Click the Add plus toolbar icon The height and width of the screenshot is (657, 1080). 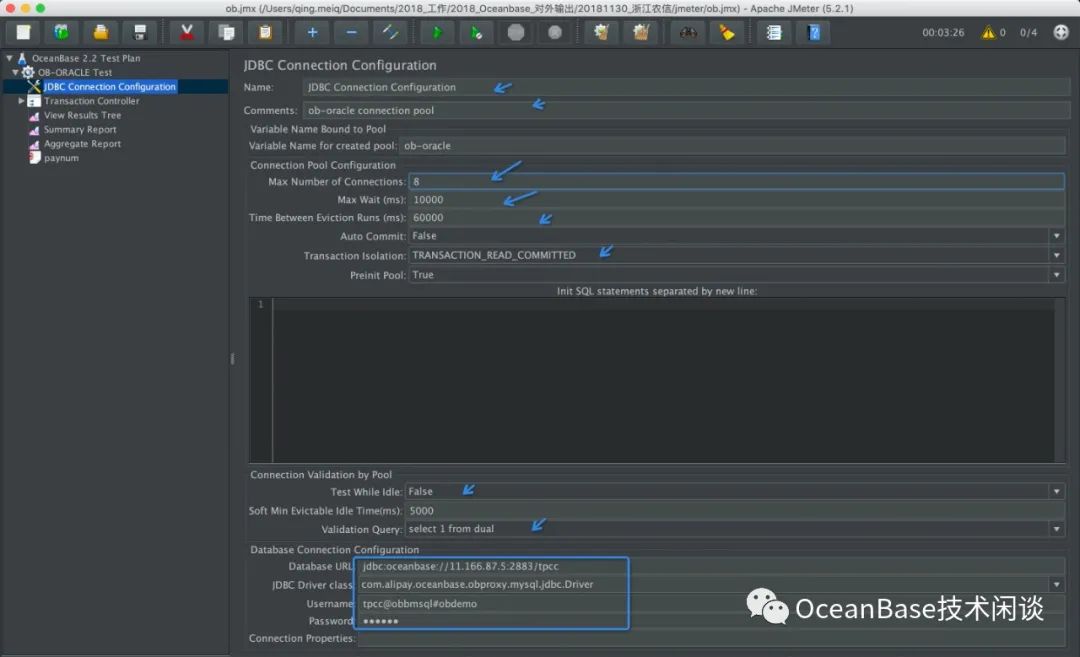point(312,32)
